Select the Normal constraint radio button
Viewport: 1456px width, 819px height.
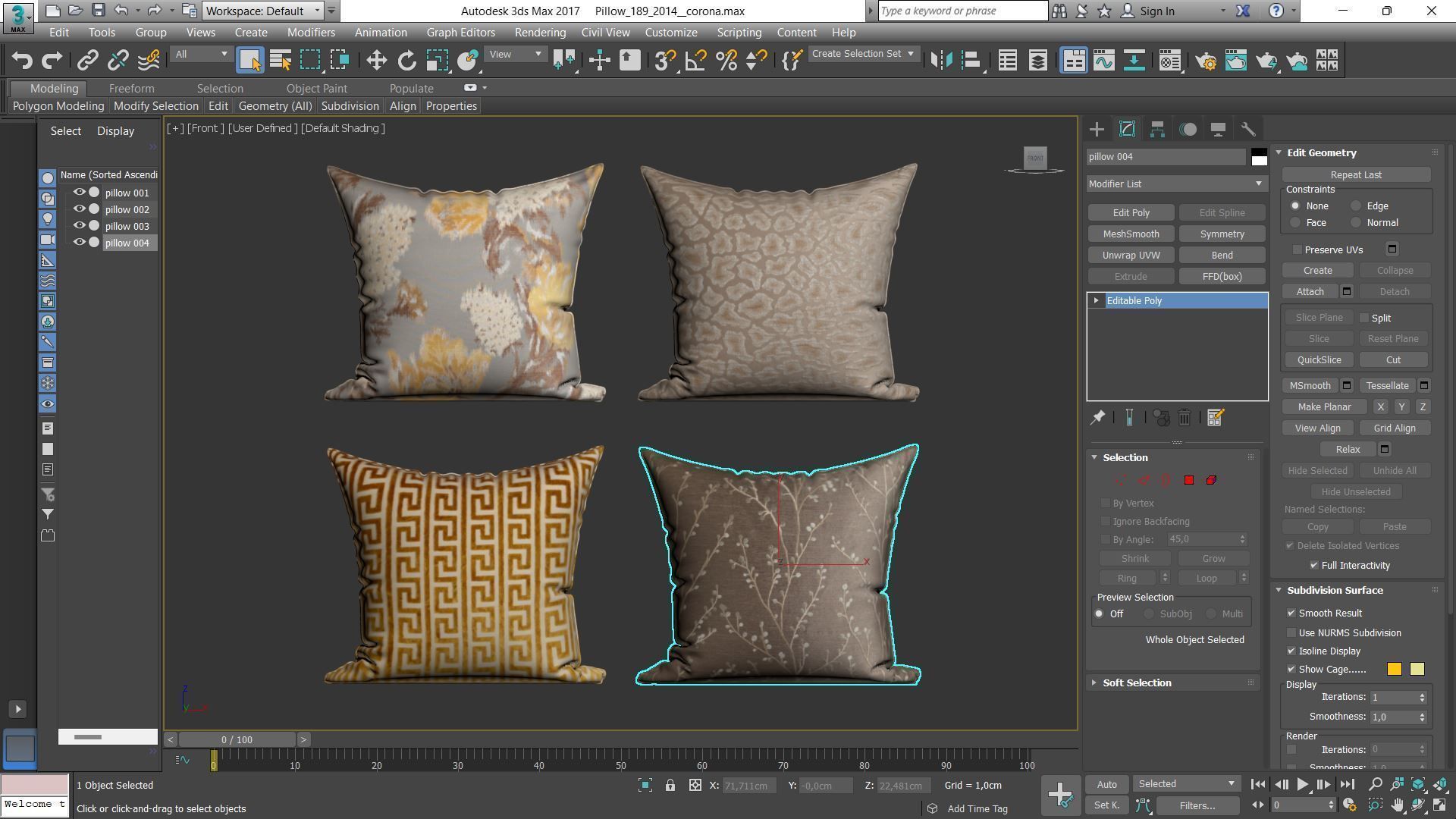tap(1356, 222)
